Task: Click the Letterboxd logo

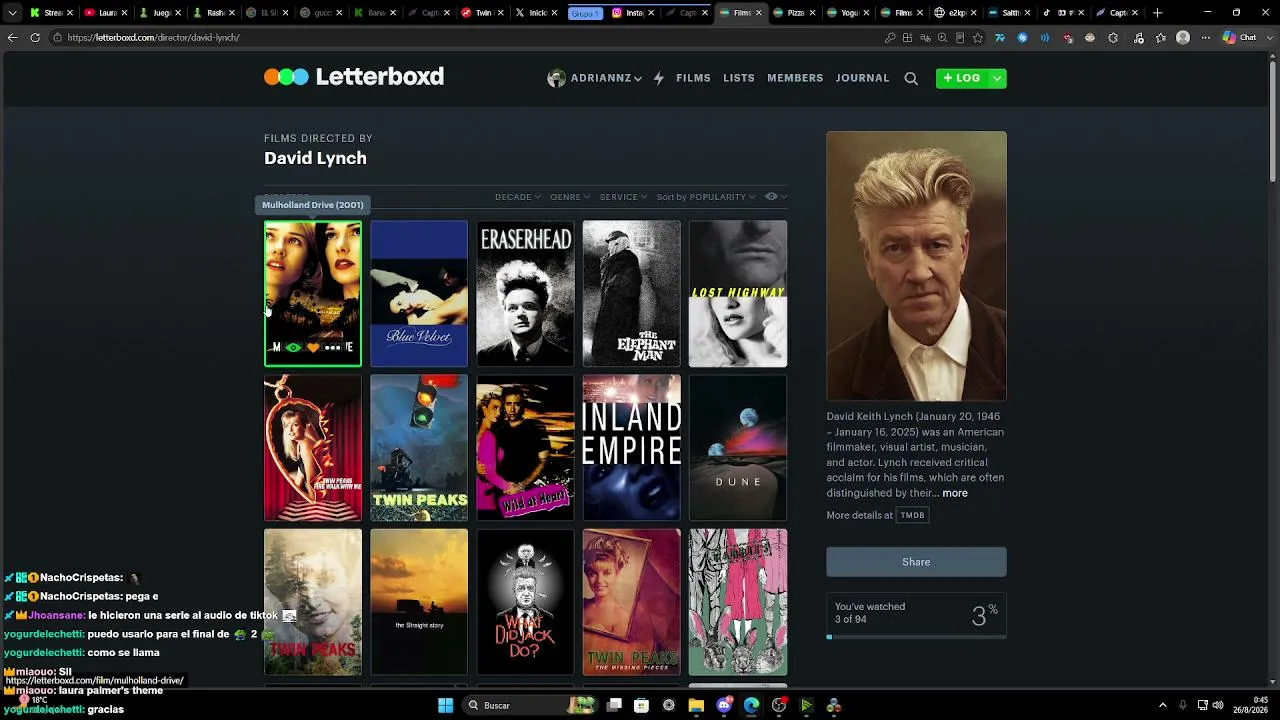Action: tap(354, 77)
